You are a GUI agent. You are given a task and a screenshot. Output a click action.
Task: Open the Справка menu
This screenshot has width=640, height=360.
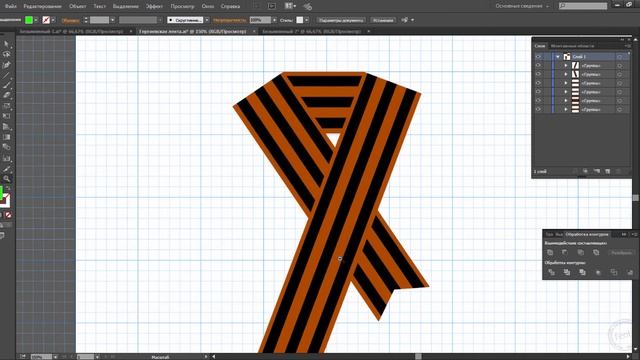[230, 6]
